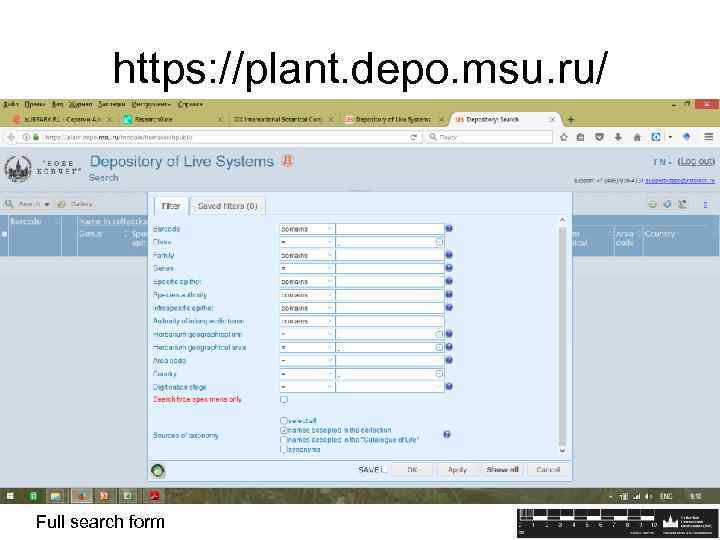The width and height of the screenshot is (720, 540).
Task: Open a new browser tab with plus
Action: point(571,120)
